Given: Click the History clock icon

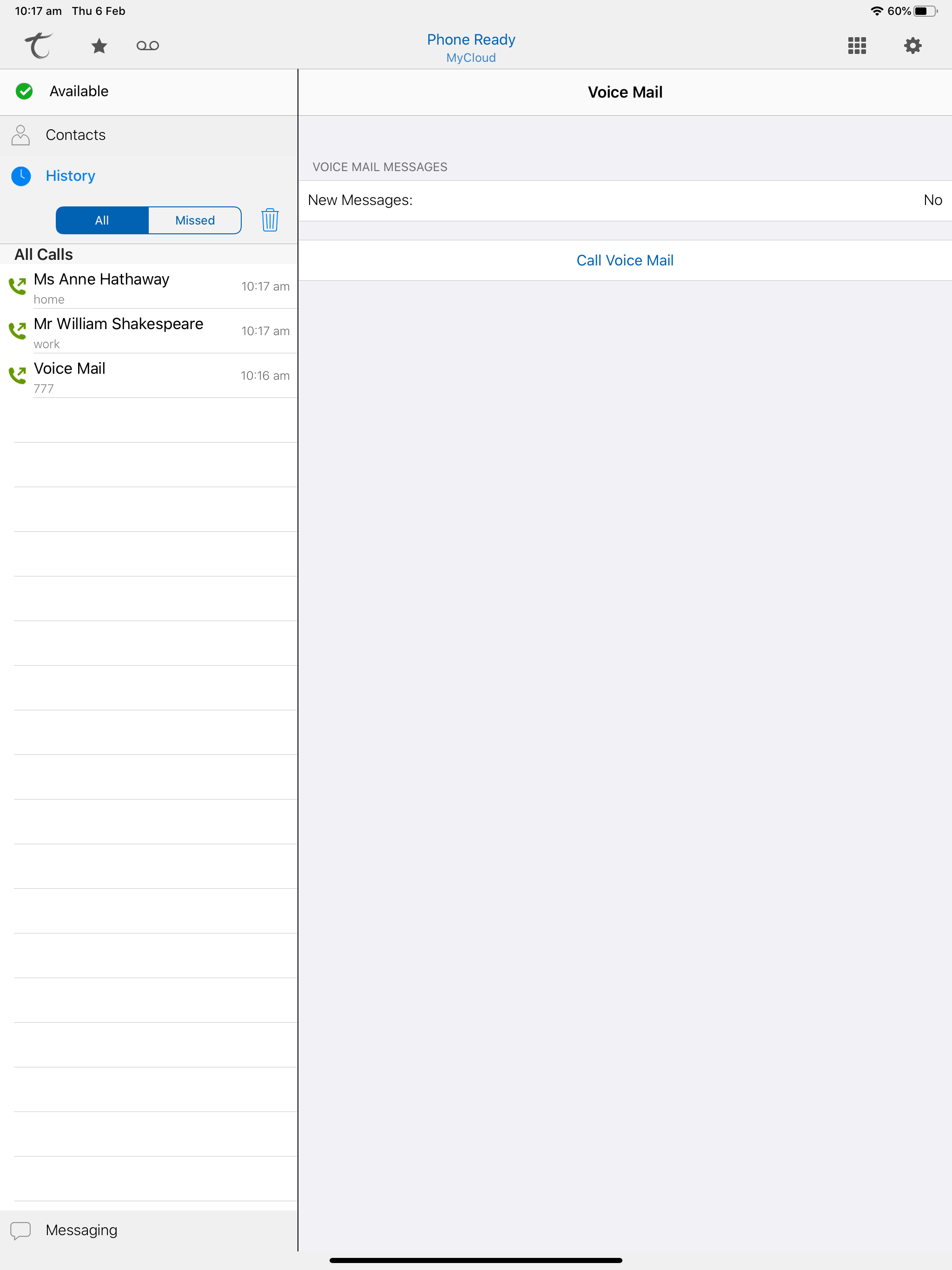Looking at the screenshot, I should [21, 176].
